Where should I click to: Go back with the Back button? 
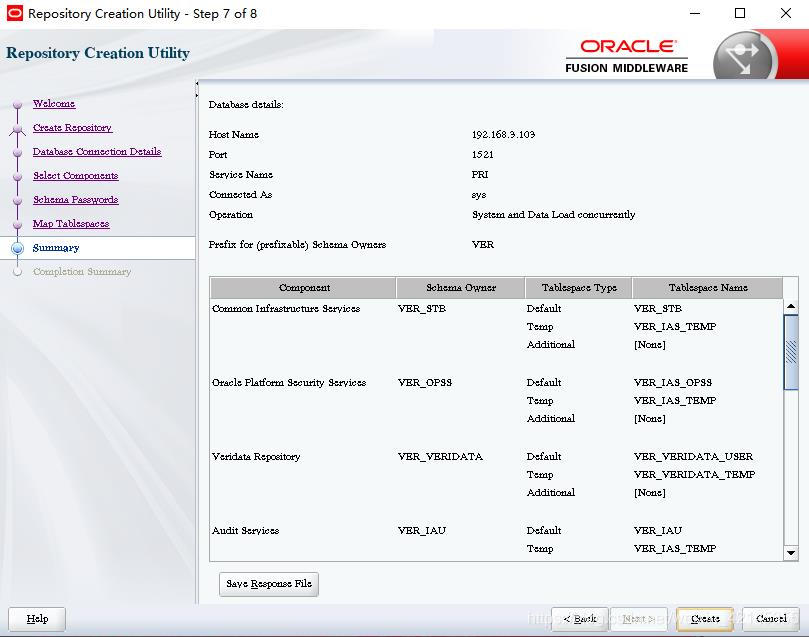580,618
